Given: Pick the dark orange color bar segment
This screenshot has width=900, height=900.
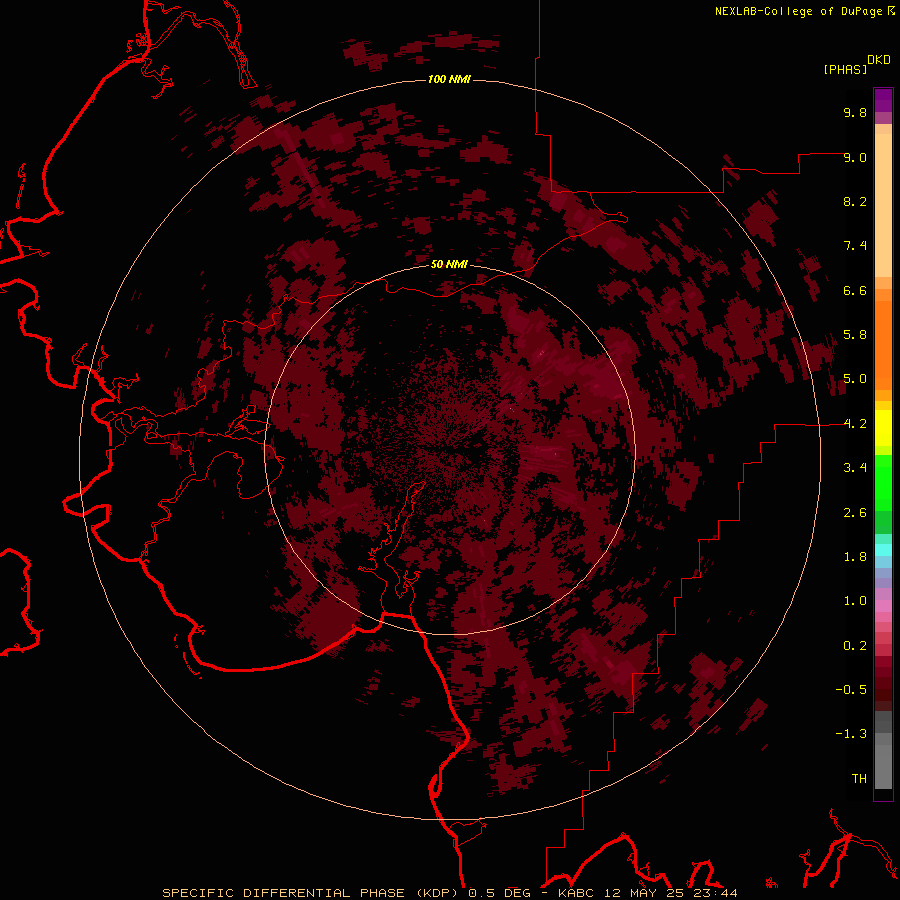Looking at the screenshot, I should click(883, 346).
